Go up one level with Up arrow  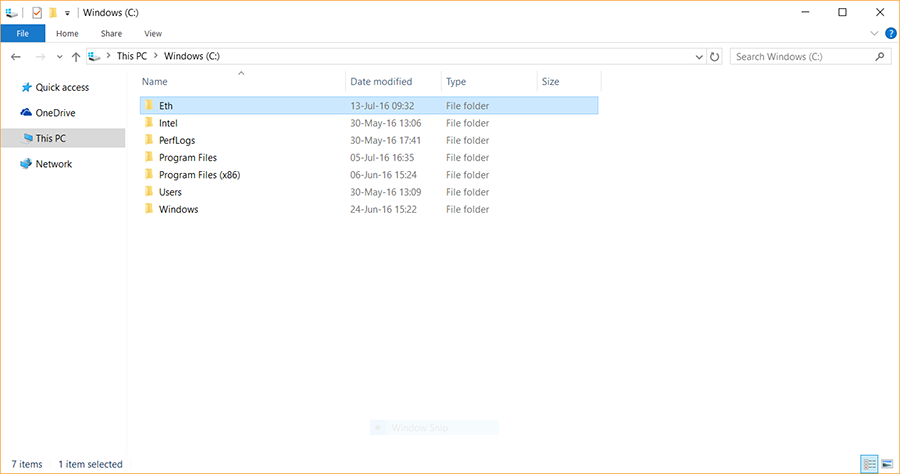point(76,56)
